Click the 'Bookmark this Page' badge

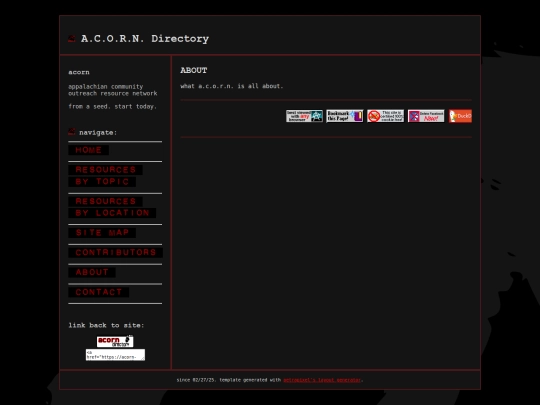(345, 116)
